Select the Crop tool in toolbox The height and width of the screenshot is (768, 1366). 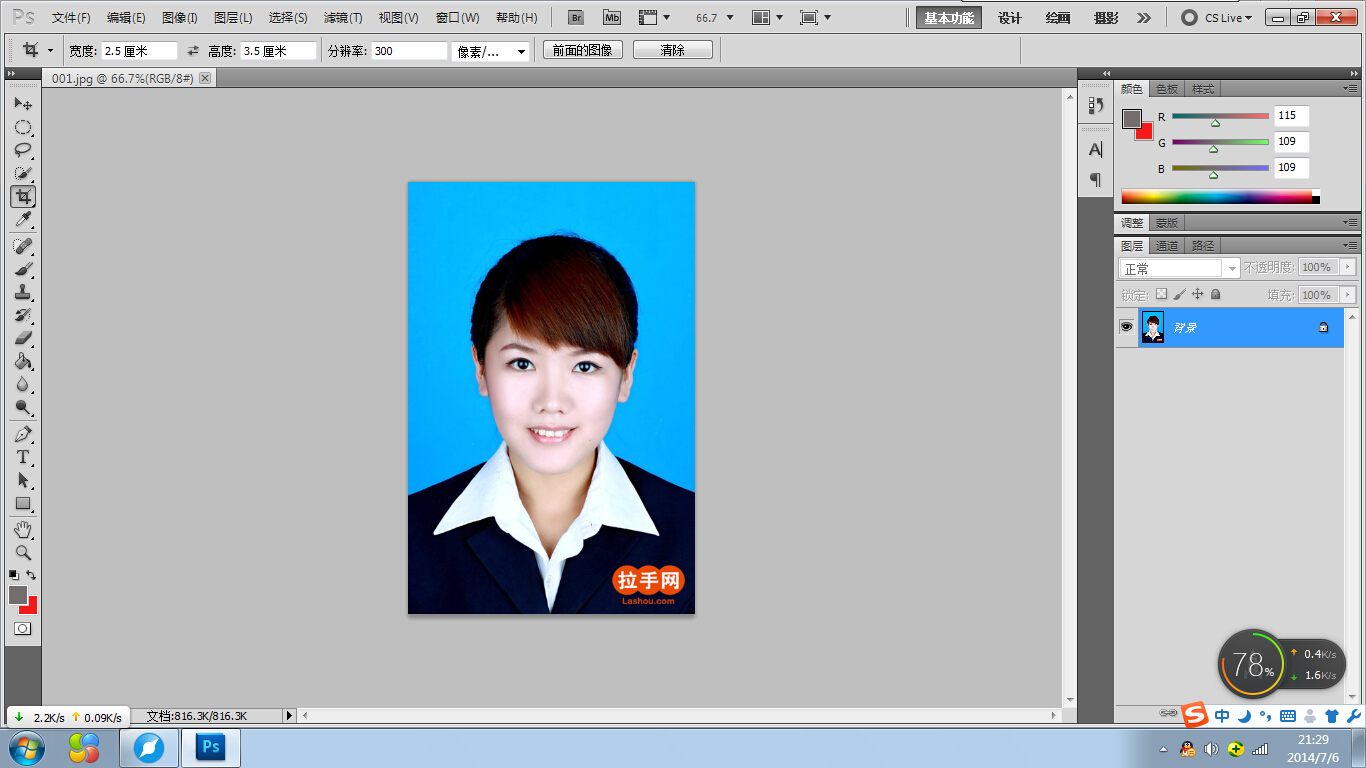pyautogui.click(x=23, y=196)
